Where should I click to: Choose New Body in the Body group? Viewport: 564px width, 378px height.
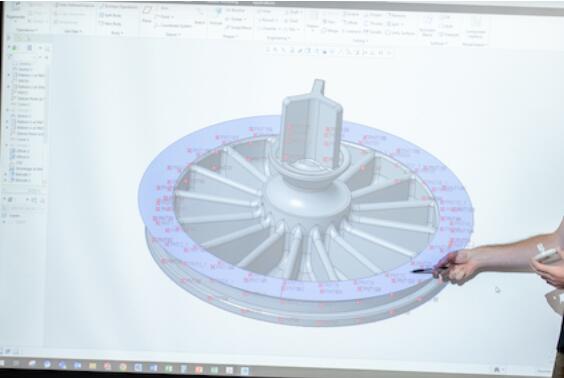(x=111, y=24)
